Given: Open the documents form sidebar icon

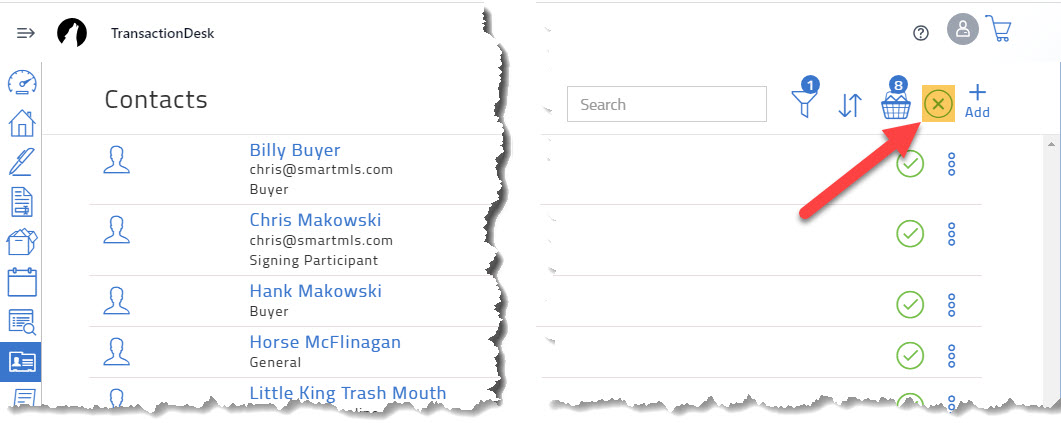Looking at the screenshot, I should (x=22, y=202).
